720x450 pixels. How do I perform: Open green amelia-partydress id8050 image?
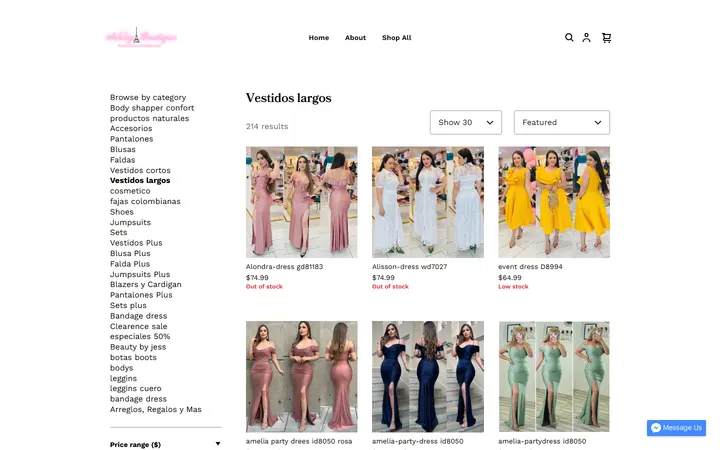coord(554,377)
